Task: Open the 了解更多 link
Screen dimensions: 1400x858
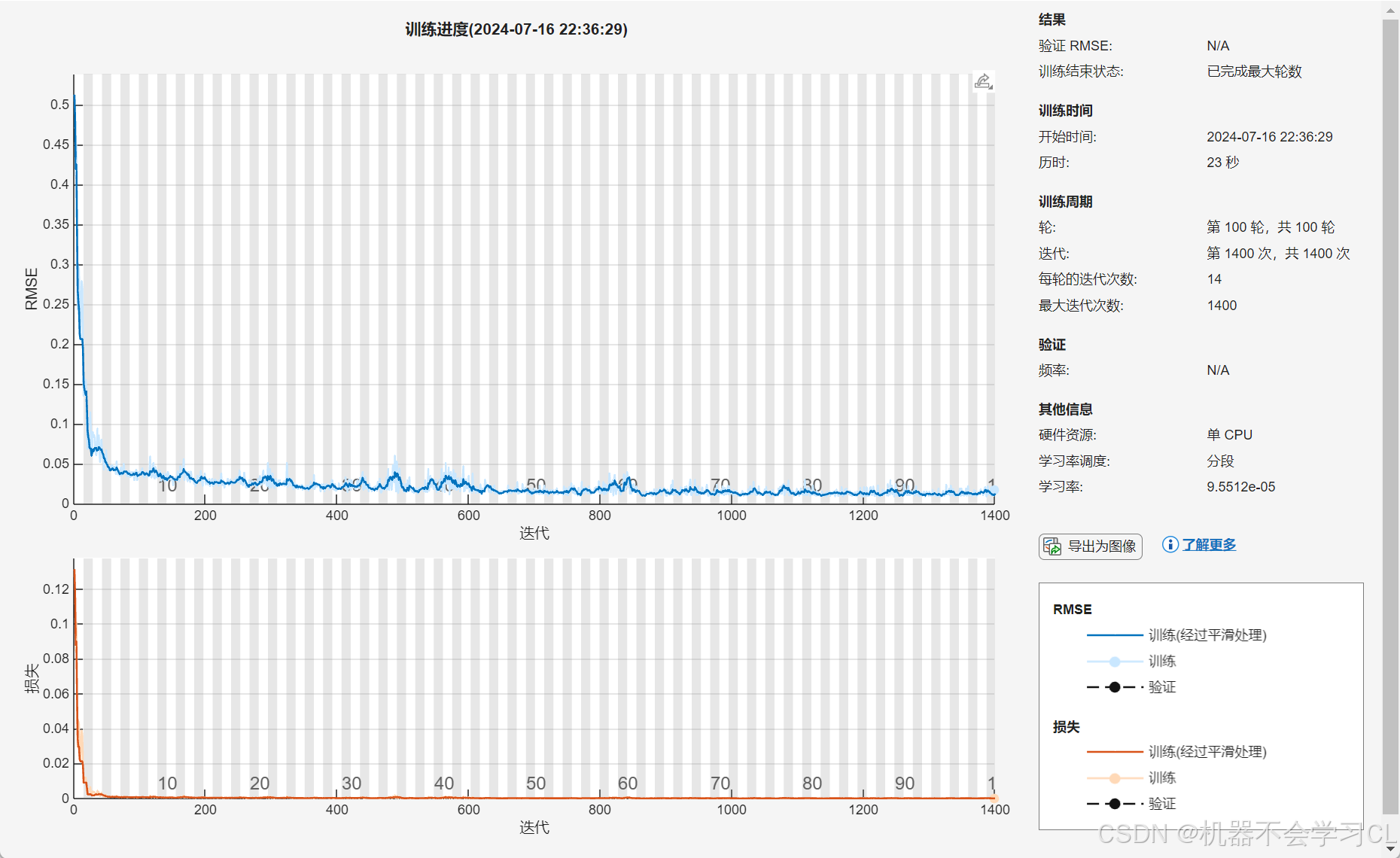Action: tap(1209, 544)
